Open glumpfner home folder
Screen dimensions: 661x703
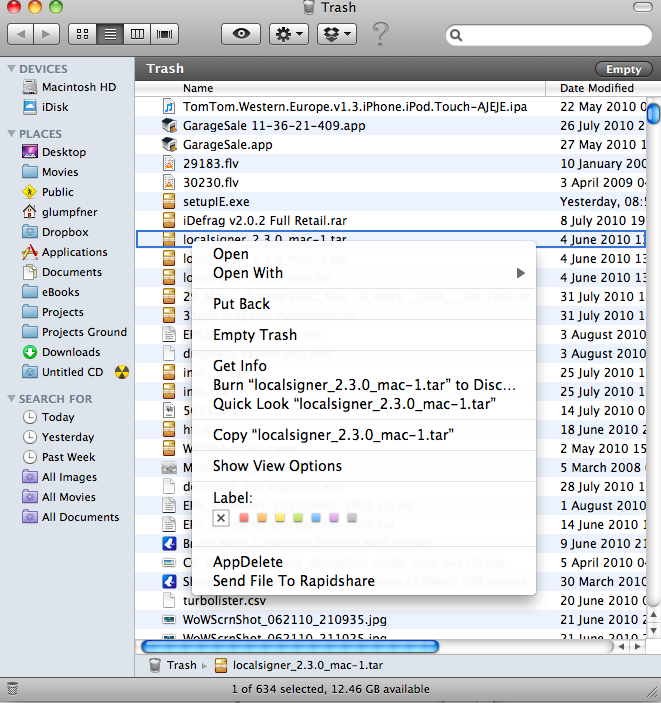[60, 212]
